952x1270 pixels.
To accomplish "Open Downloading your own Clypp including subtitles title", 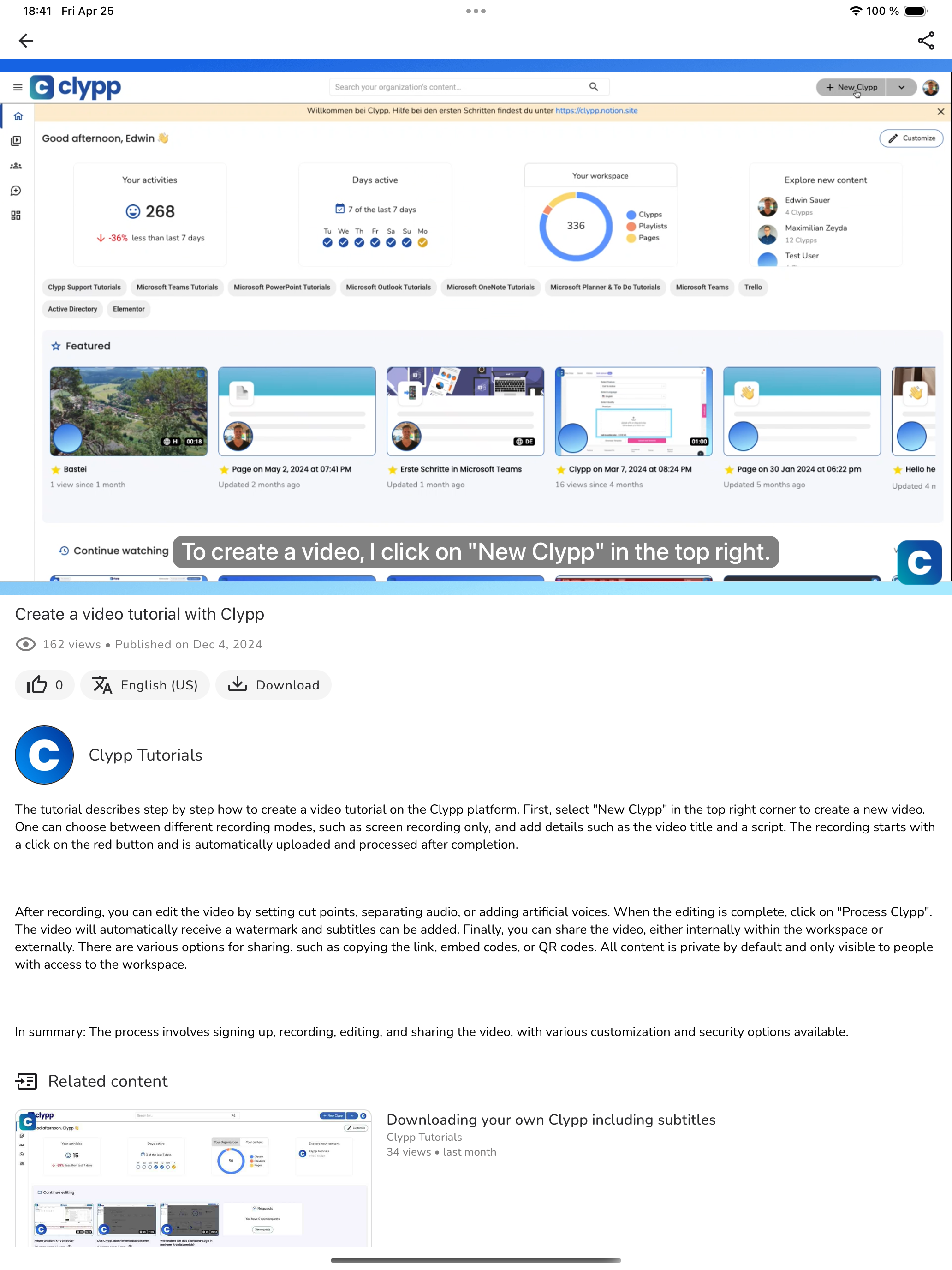I will pos(551,1120).
